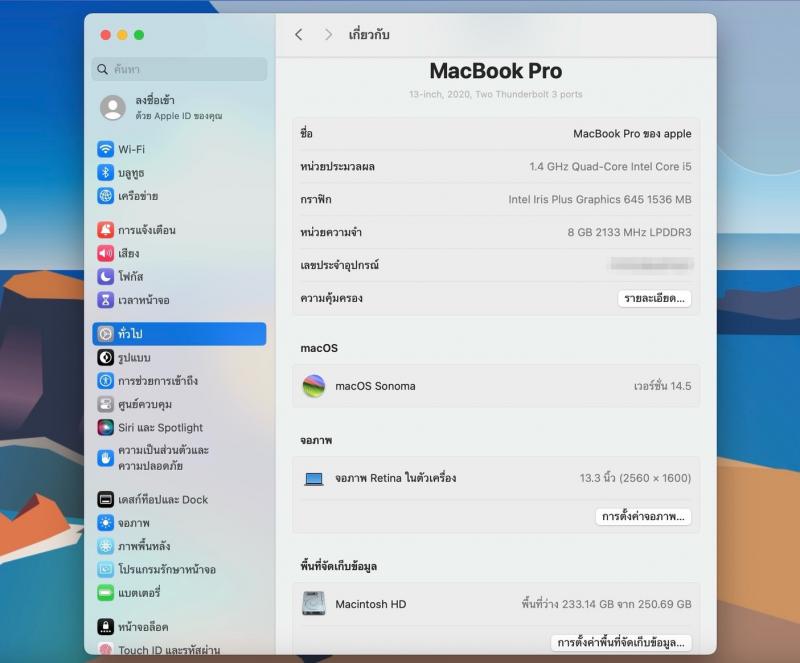
Task: Click the 'กราฟิก' row label
Action: coord(316,199)
